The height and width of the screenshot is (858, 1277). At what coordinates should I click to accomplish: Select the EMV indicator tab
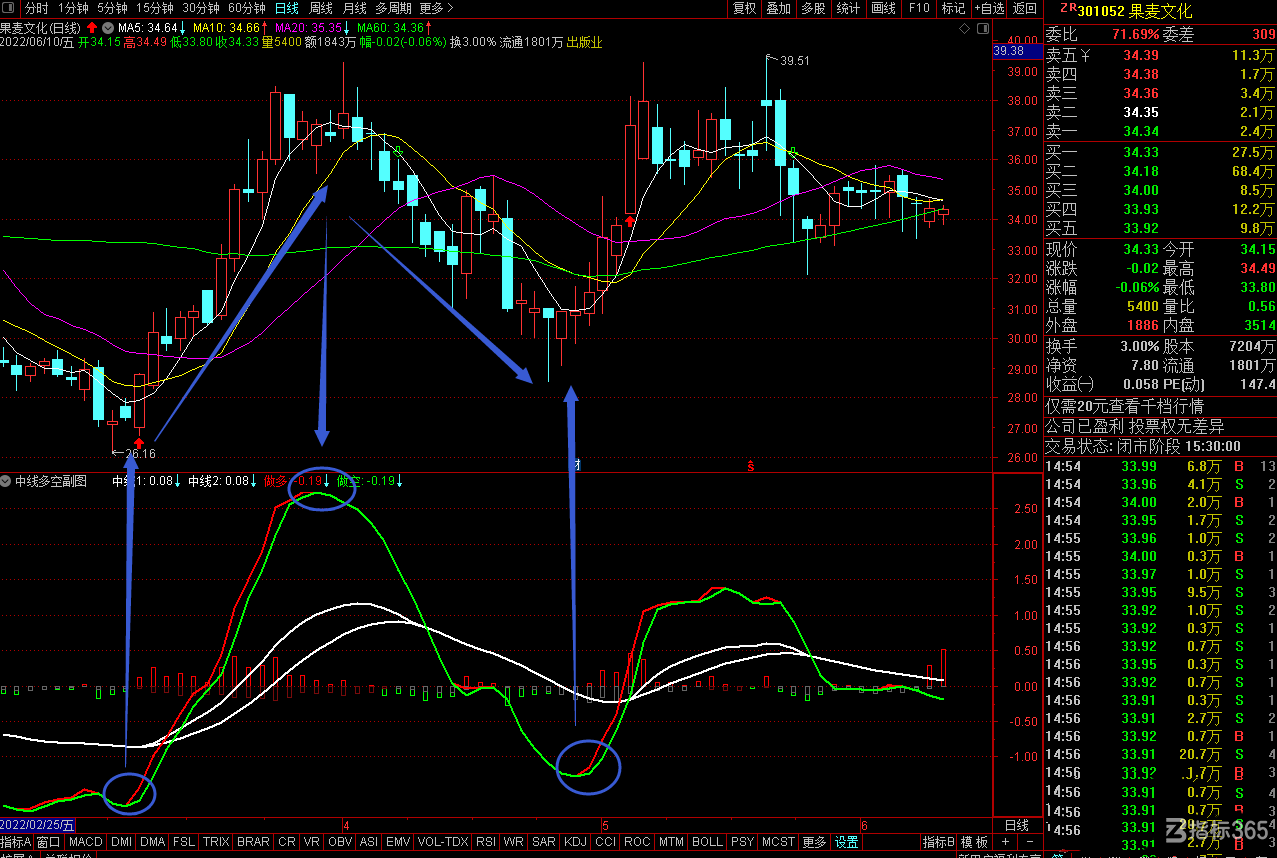(x=398, y=842)
